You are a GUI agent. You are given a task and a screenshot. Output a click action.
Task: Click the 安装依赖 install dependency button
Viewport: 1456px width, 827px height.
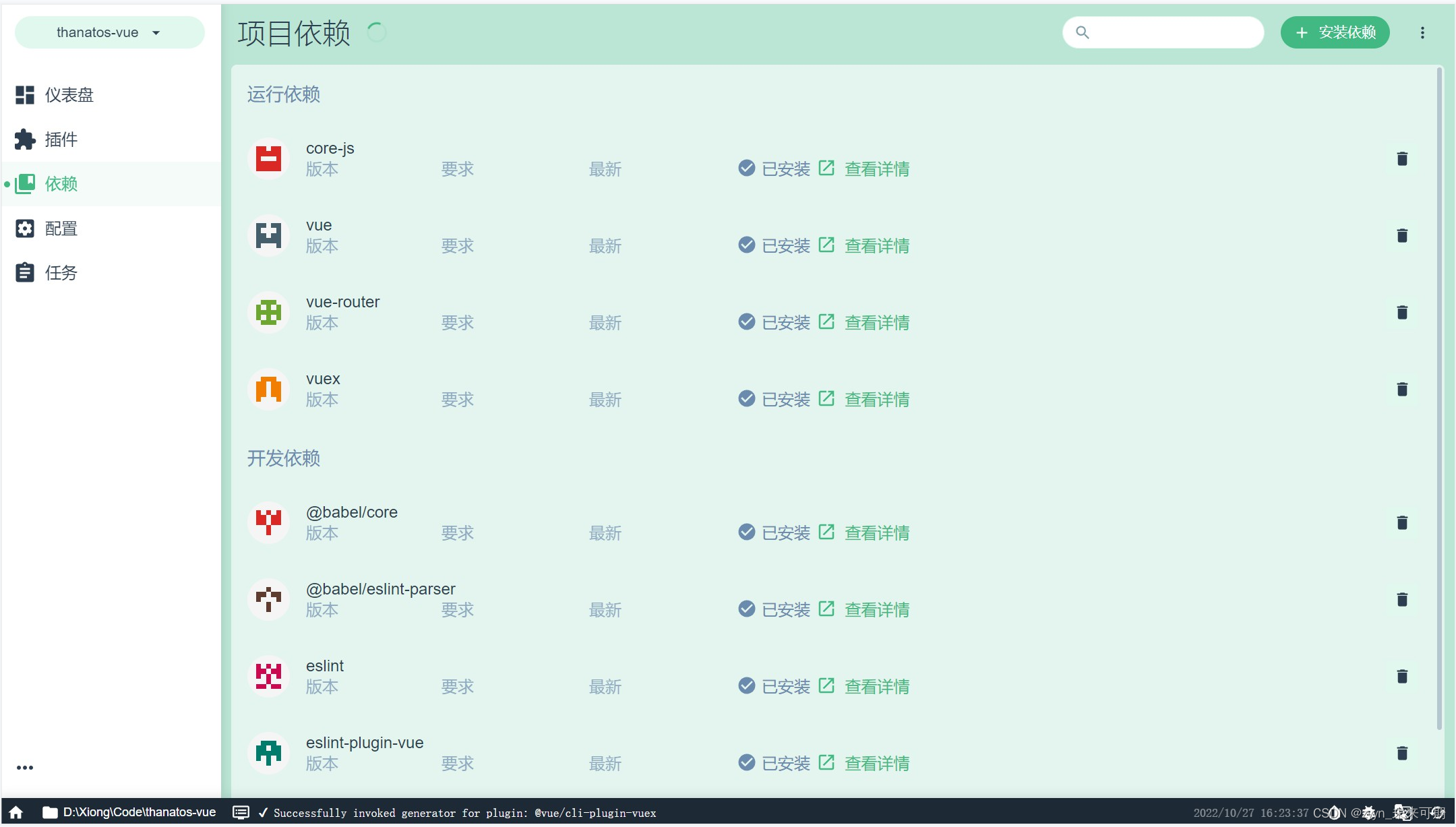(1335, 32)
